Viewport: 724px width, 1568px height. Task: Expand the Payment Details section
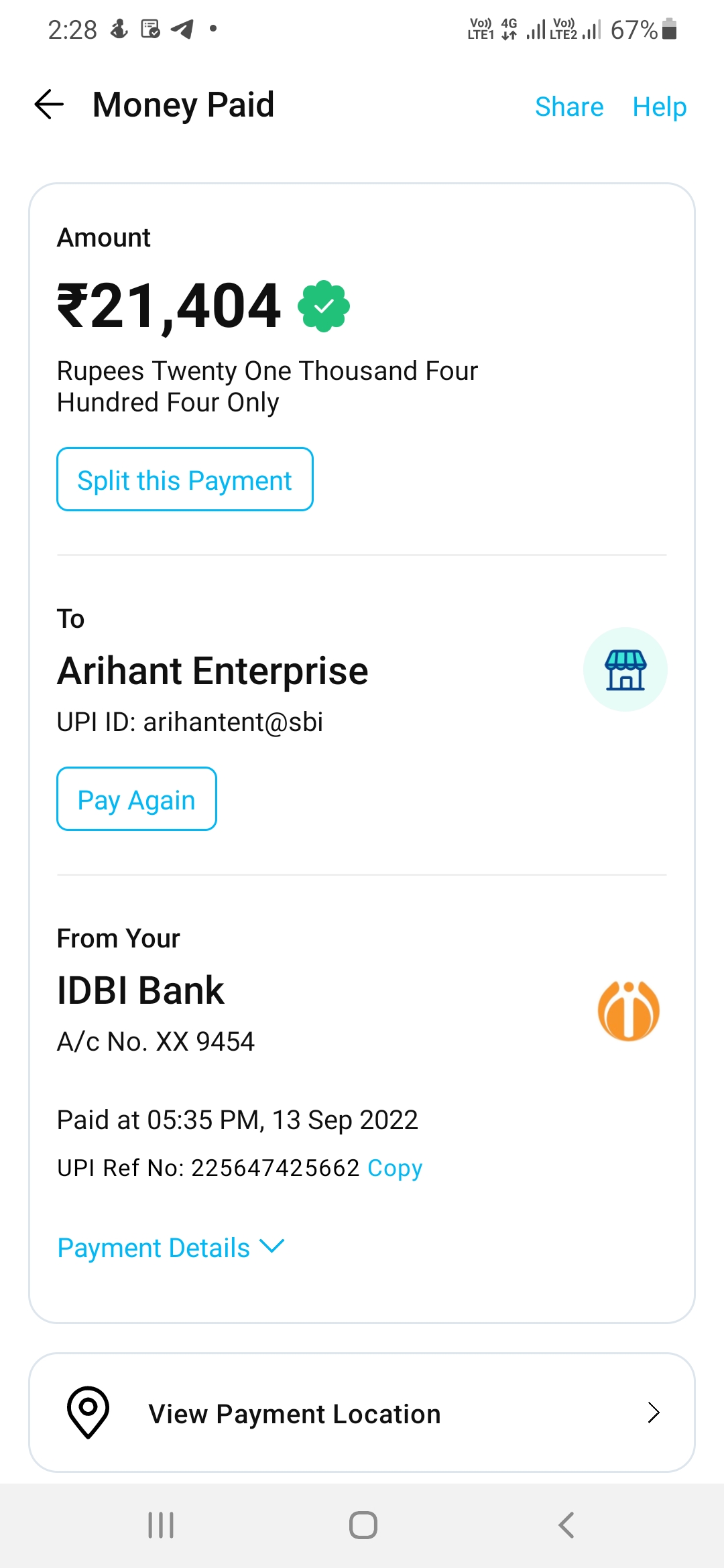click(154, 1248)
